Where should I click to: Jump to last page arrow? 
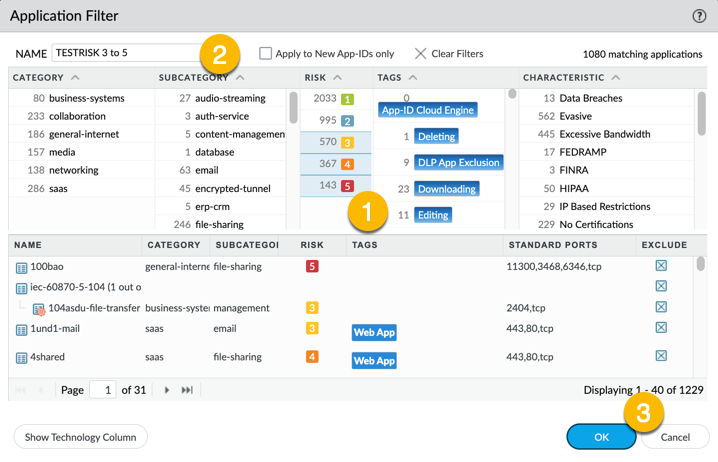[x=187, y=390]
